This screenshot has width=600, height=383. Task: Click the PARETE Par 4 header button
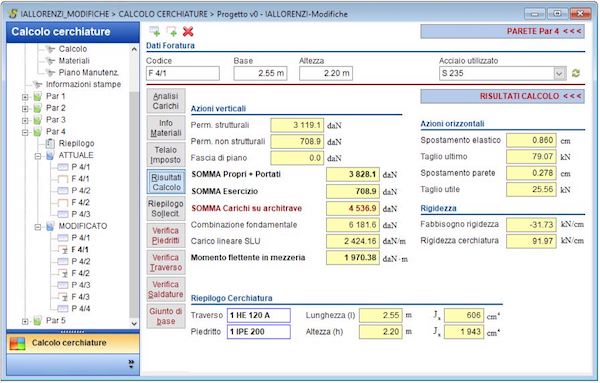[502, 31]
